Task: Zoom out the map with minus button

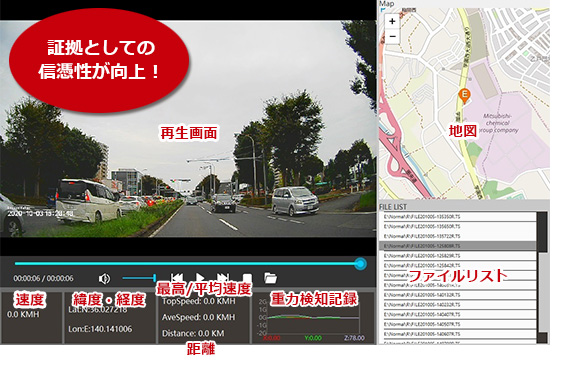Action: (x=392, y=36)
